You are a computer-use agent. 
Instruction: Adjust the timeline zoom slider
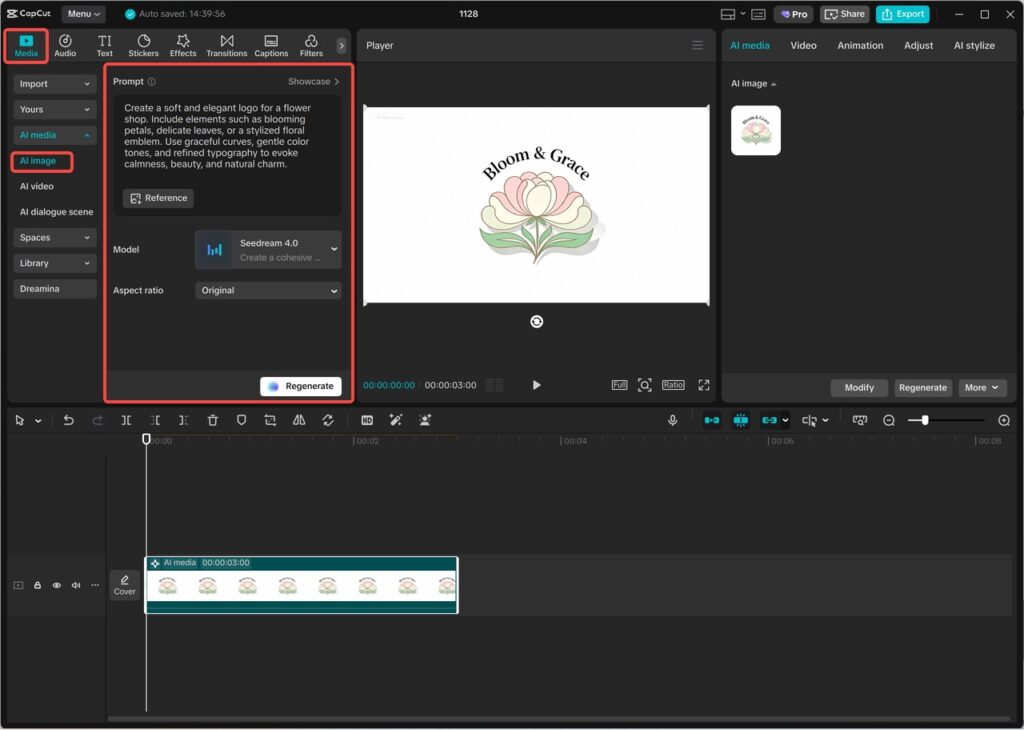click(925, 421)
